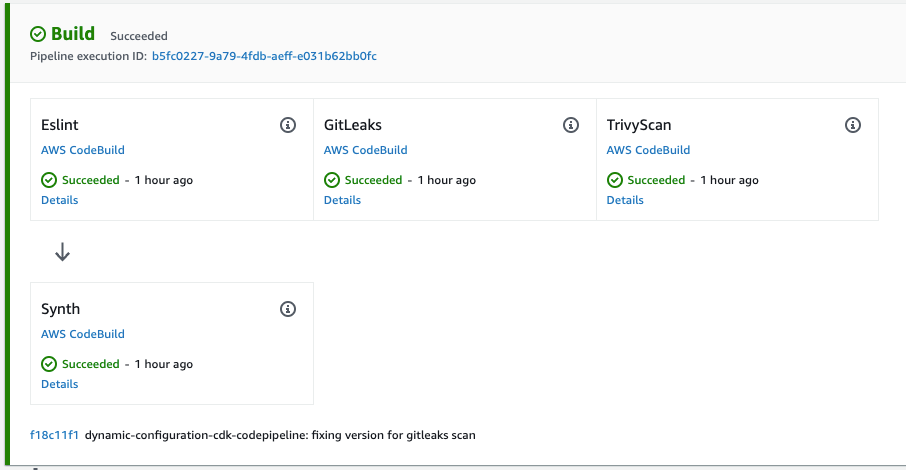Viewport: 906px width, 470px height.
Task: Click Eslint succeeded status checkmark icon
Action: (x=49, y=180)
